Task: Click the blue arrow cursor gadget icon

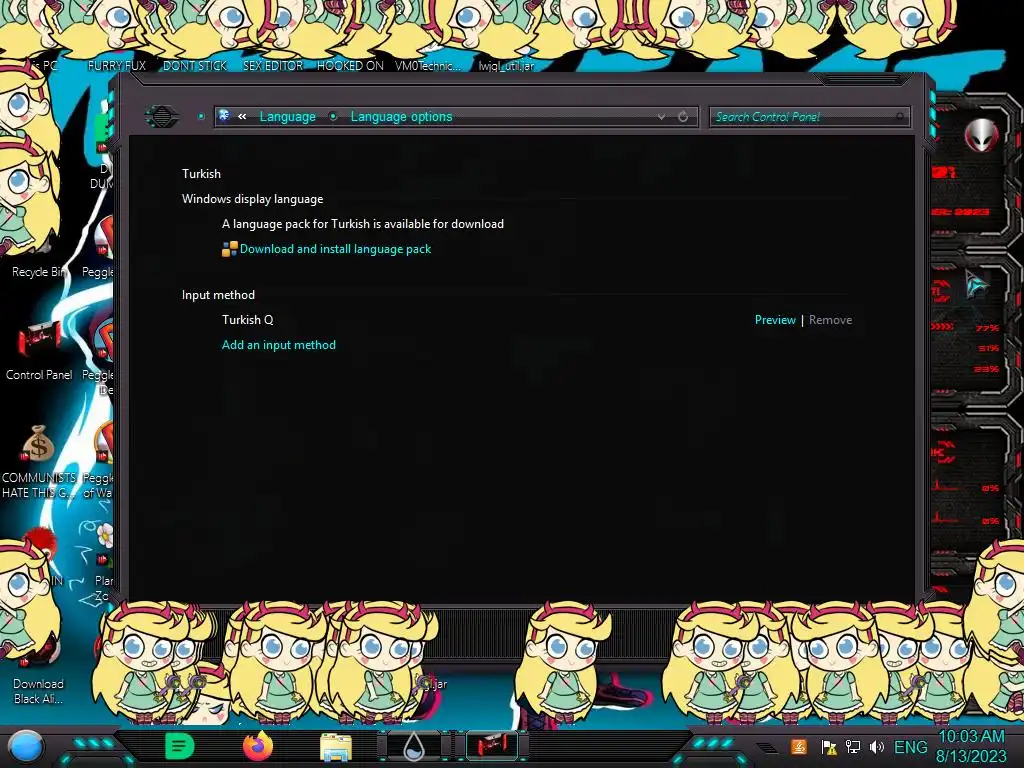Action: click(976, 283)
